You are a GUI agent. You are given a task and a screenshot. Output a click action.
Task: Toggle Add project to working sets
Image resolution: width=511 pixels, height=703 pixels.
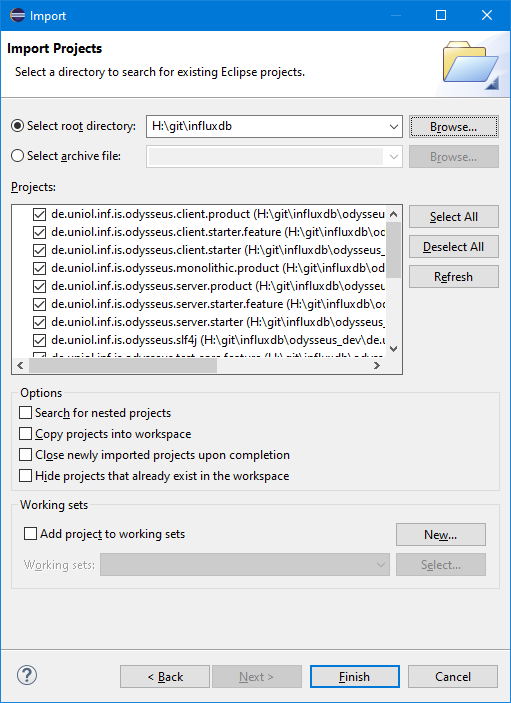pos(30,534)
